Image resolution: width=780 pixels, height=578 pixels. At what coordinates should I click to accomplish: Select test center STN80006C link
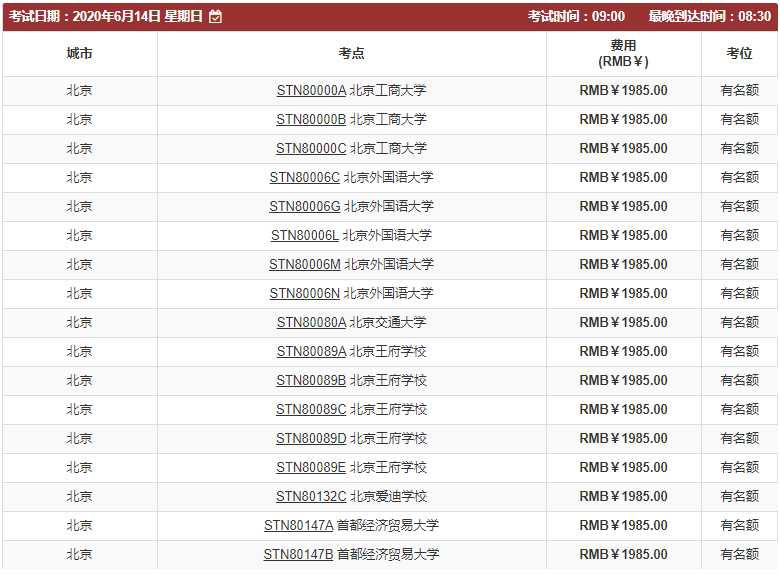pyautogui.click(x=304, y=178)
